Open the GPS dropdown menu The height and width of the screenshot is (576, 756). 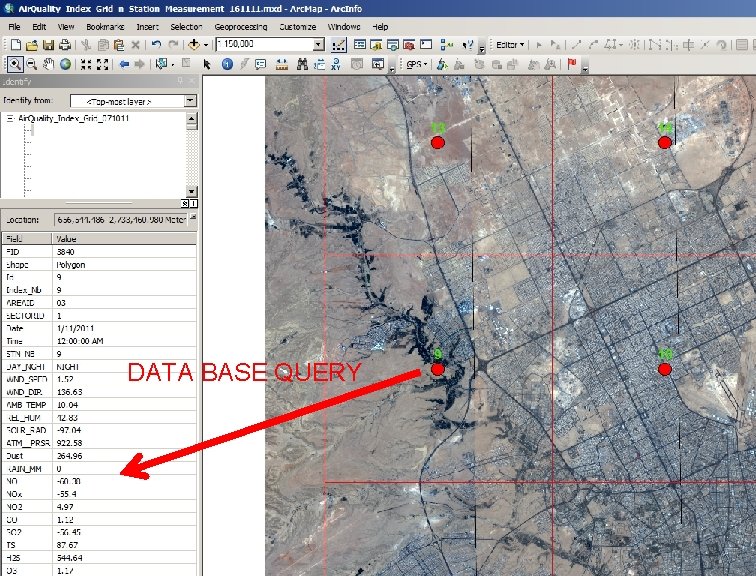click(x=417, y=64)
